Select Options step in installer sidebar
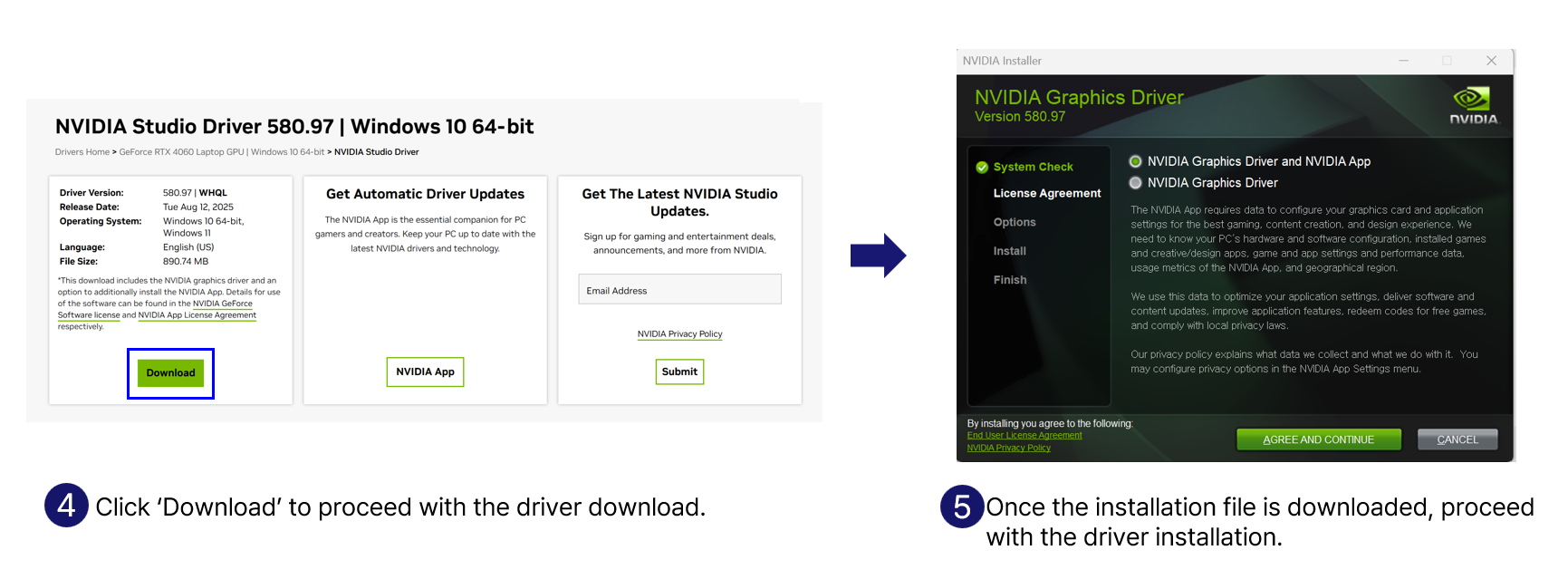 click(x=1014, y=223)
